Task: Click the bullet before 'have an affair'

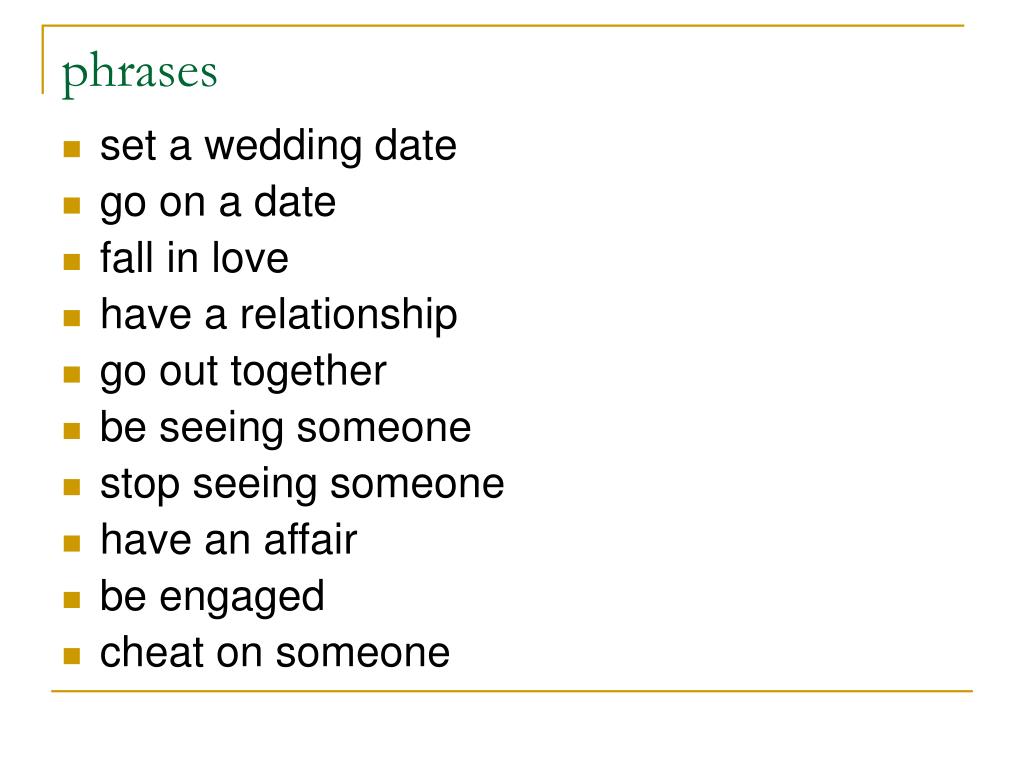Action: click(x=72, y=543)
